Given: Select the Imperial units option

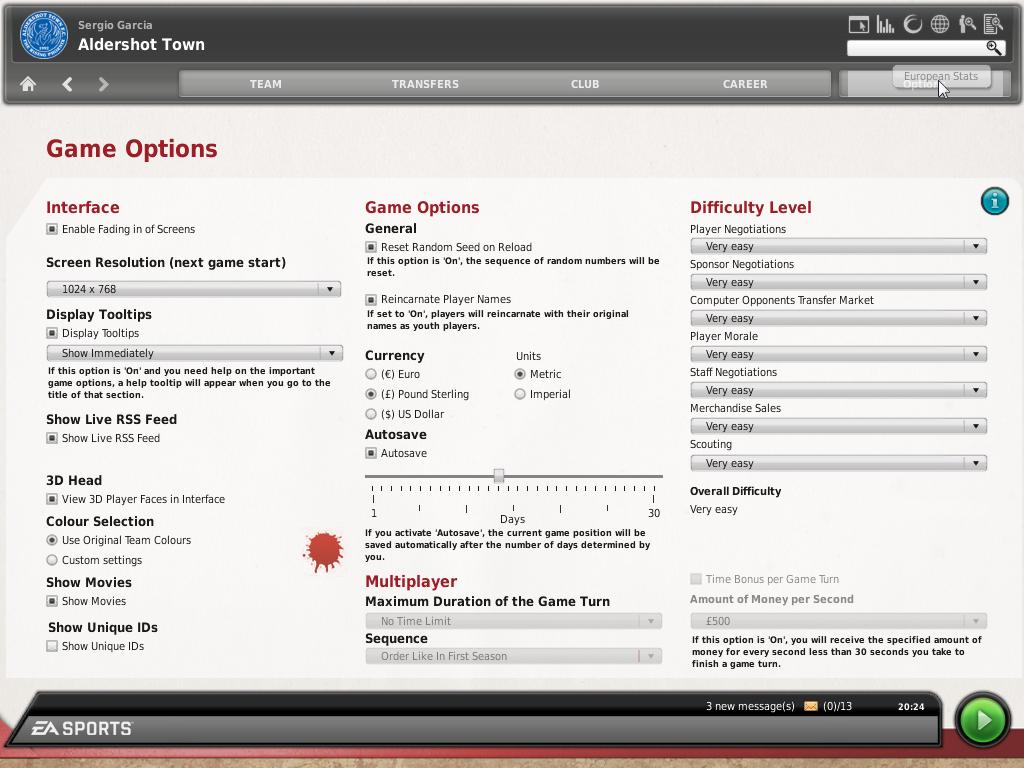Looking at the screenshot, I should click(520, 394).
